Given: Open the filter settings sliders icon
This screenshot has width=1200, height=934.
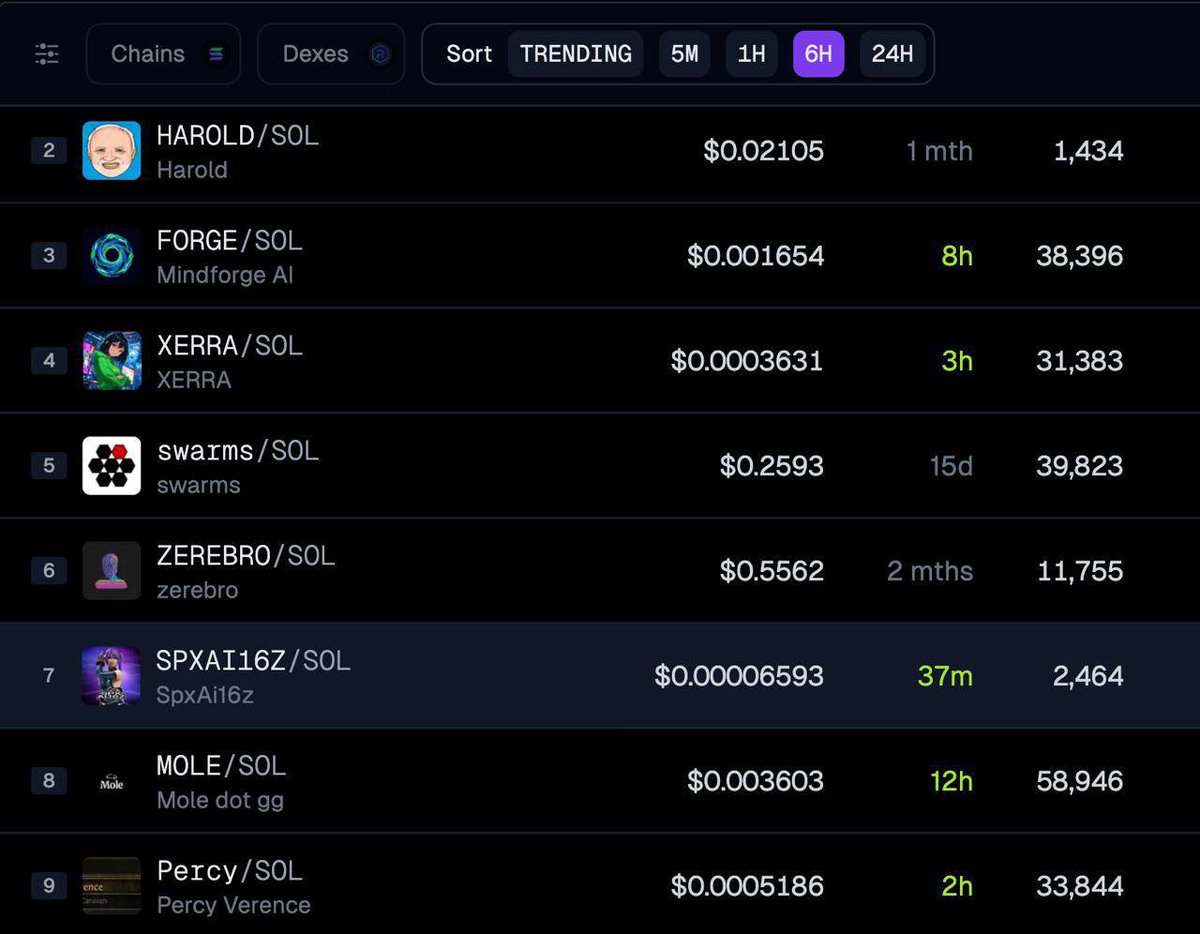Looking at the screenshot, I should point(47,54).
